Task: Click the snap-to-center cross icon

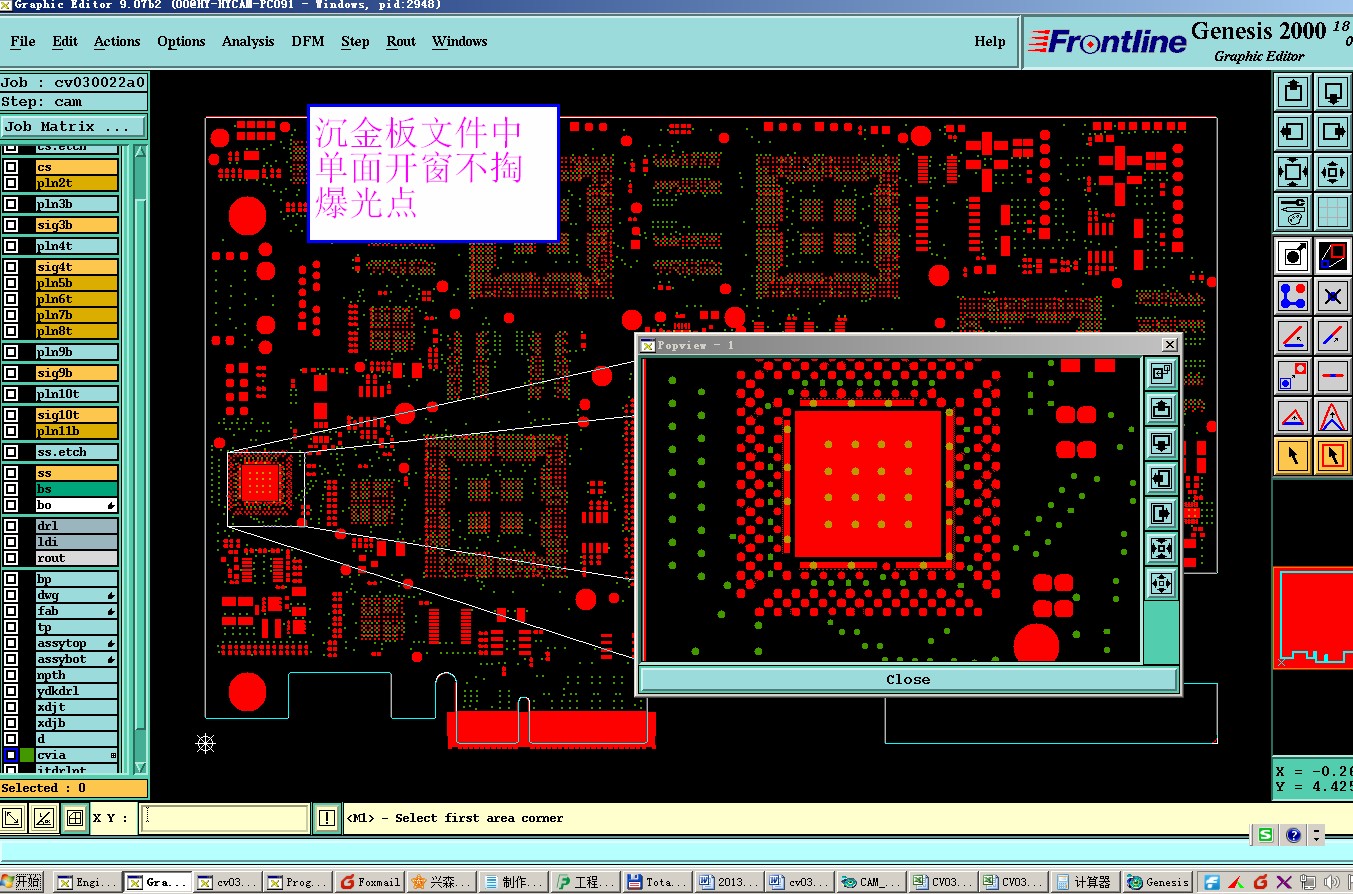Action: tap(1332, 295)
